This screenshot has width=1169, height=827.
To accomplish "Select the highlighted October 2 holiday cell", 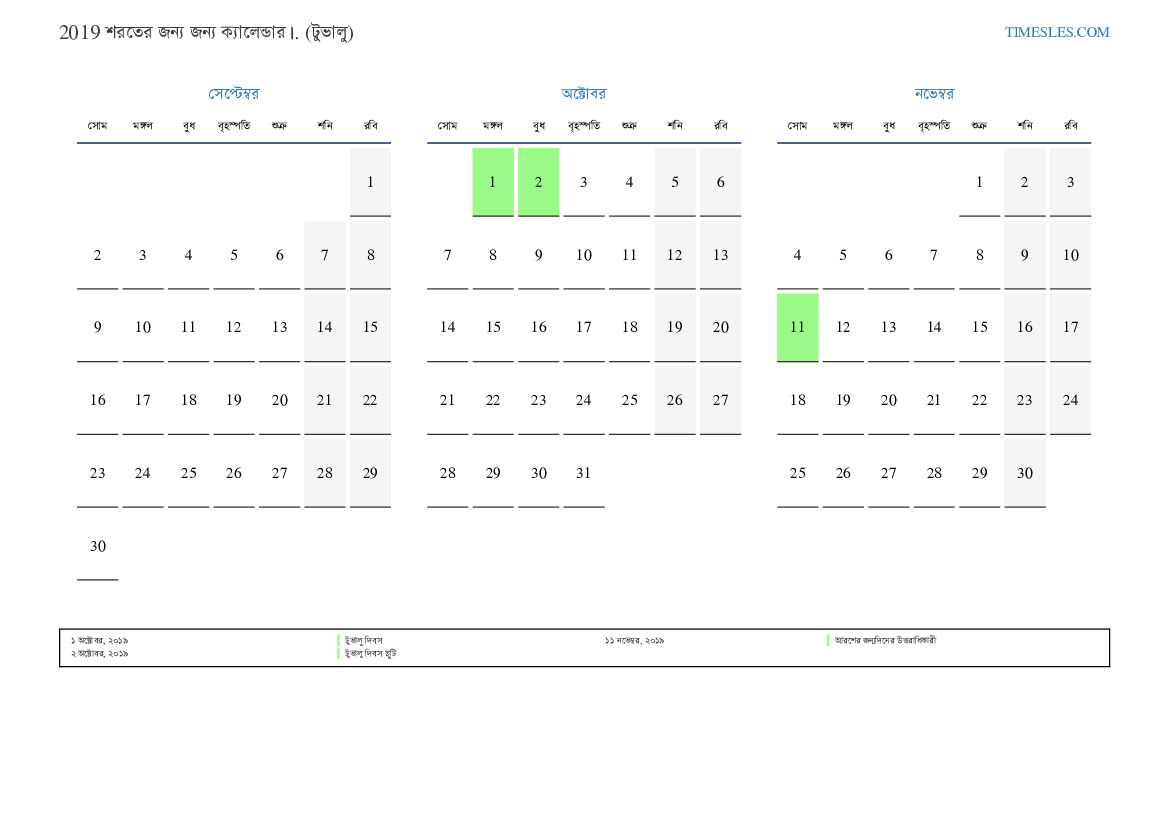I will click(x=538, y=182).
